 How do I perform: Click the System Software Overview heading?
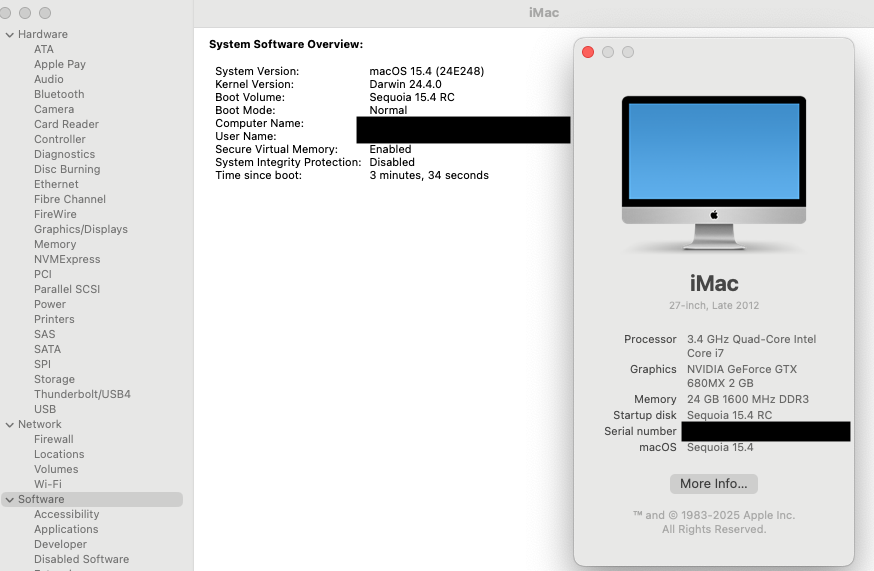286,45
